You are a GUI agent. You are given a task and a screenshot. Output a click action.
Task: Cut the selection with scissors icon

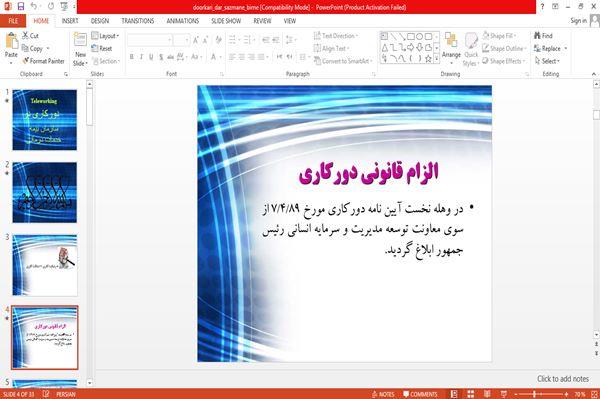30,36
